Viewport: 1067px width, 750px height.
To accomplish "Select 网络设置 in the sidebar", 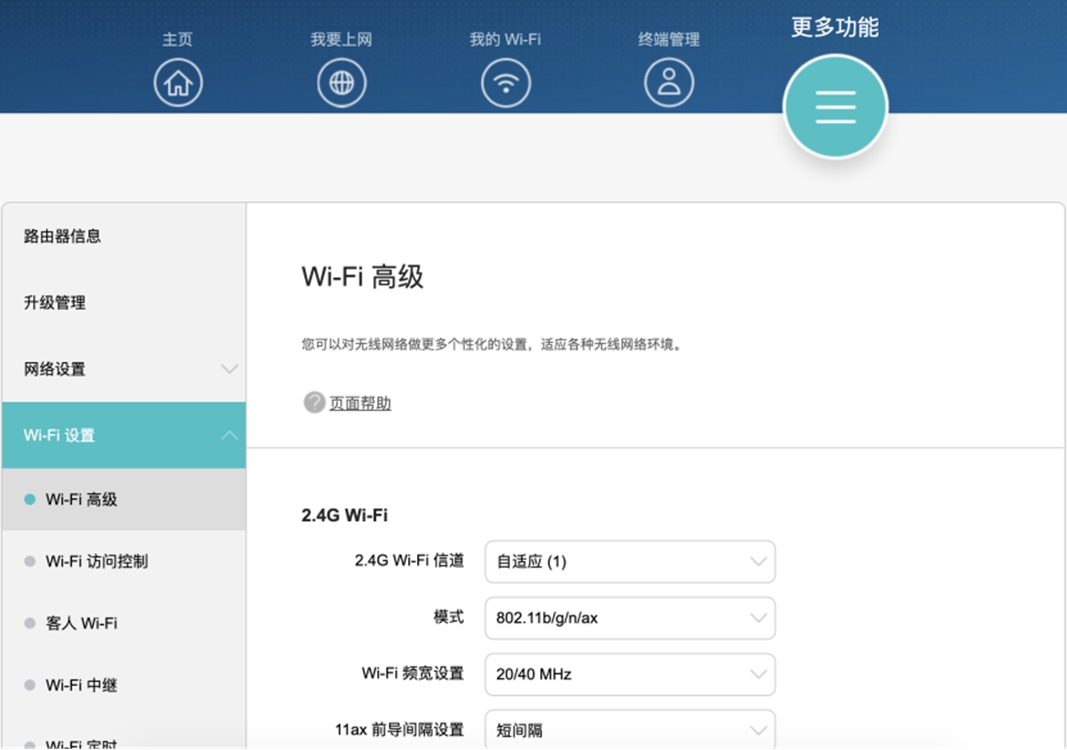I will 123,369.
